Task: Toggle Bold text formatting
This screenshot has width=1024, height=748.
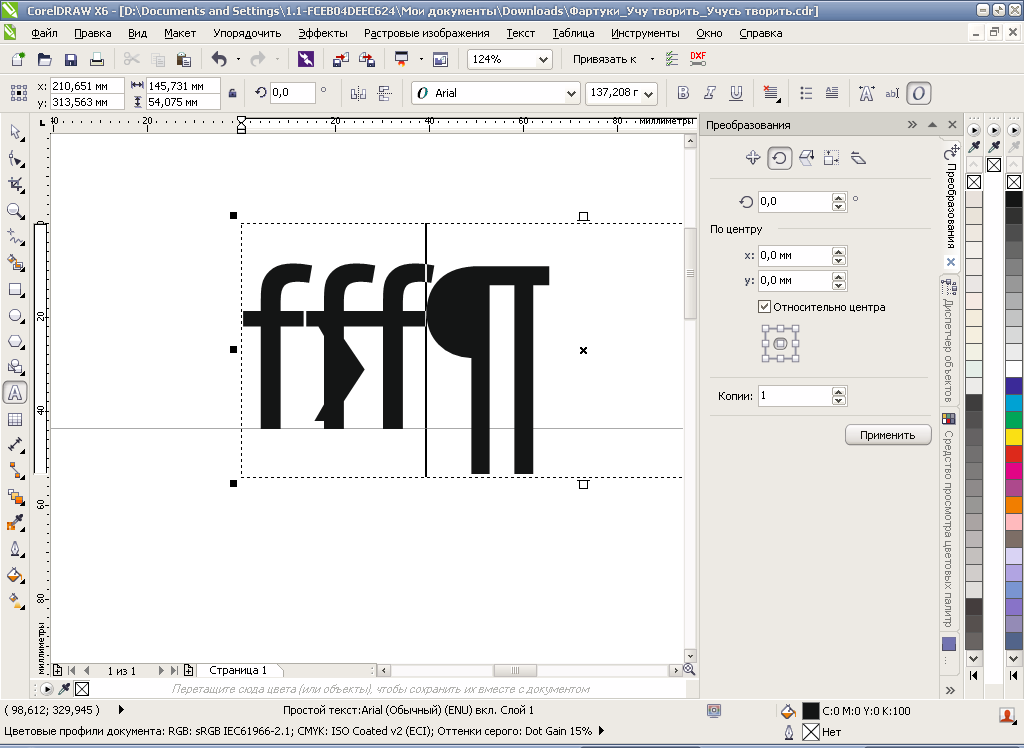Action: point(684,93)
